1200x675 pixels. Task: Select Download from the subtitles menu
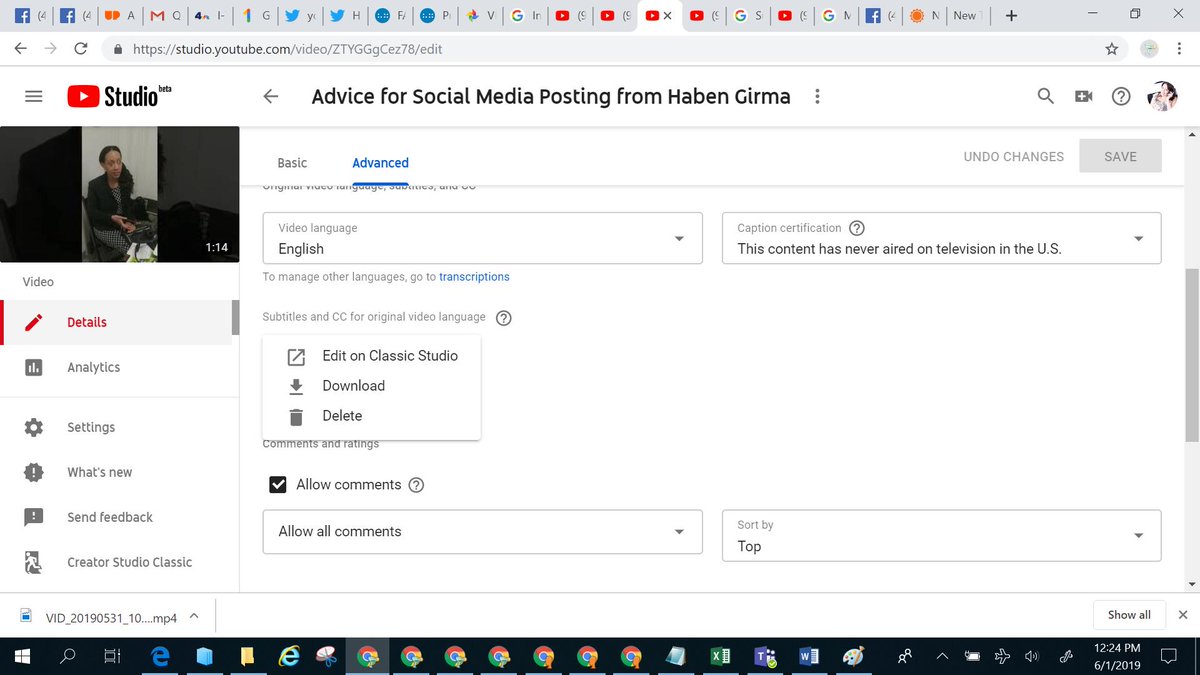(352, 386)
